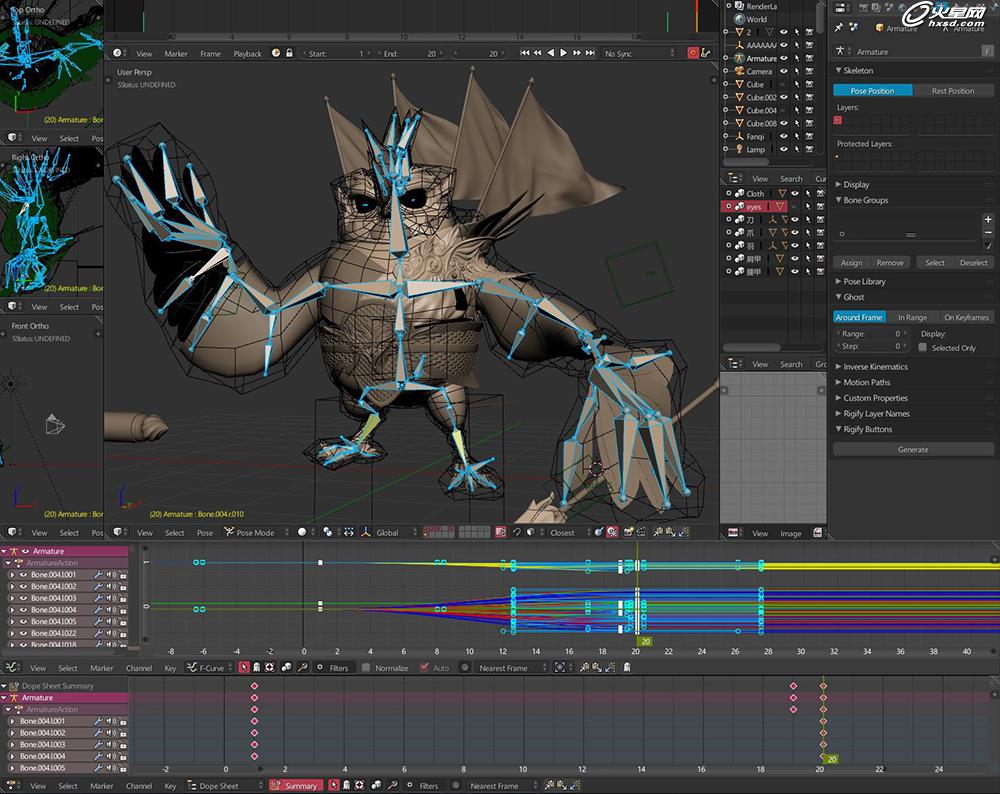Select Rest Position in Skeleton panel

coord(953,91)
